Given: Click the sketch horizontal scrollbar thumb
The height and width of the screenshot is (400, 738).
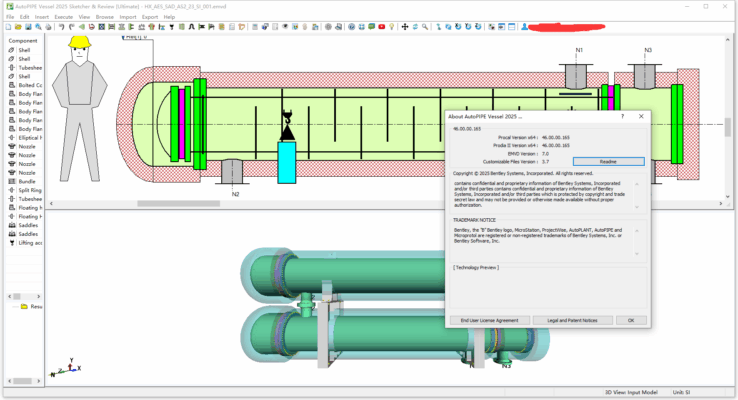Looking at the screenshot, I should [x=178, y=203].
